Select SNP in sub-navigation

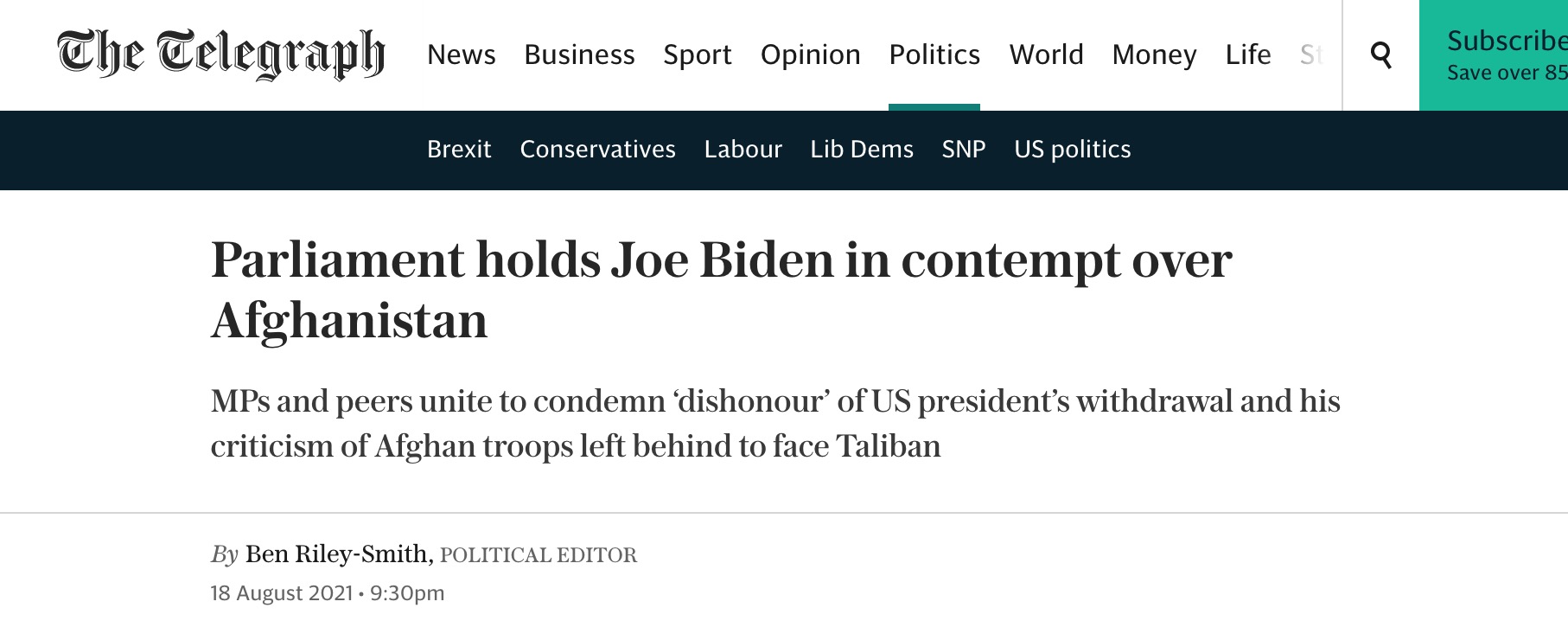pos(964,150)
